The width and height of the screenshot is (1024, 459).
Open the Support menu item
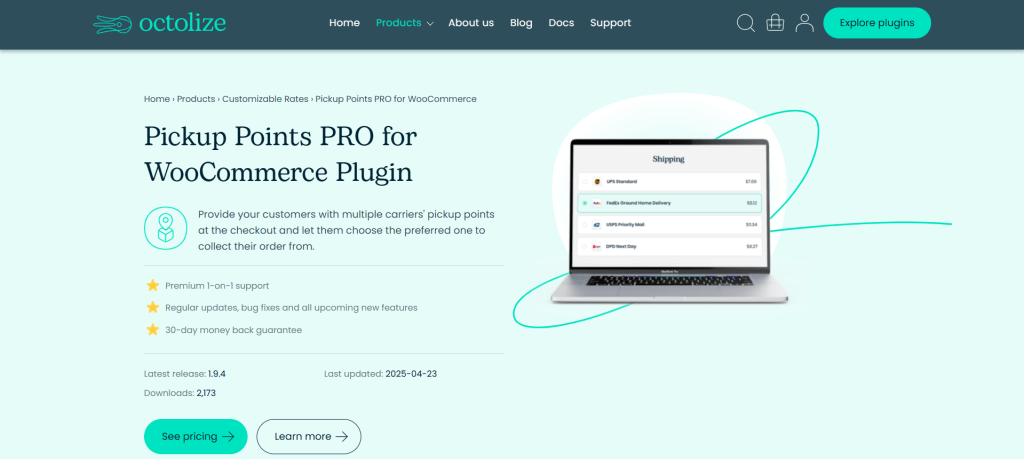coord(611,23)
